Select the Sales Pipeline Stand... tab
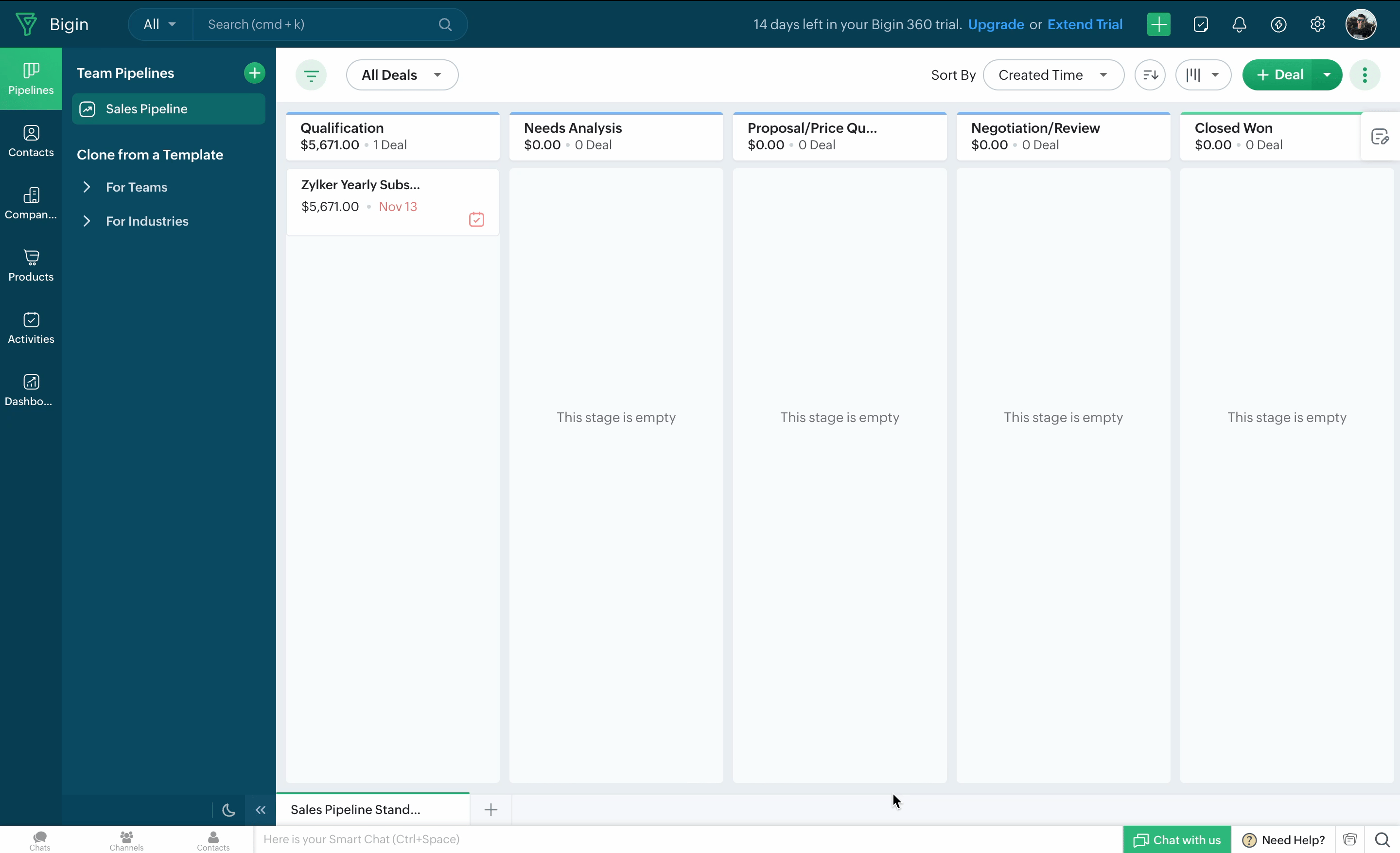Viewport: 1400px width, 853px height. [356, 809]
